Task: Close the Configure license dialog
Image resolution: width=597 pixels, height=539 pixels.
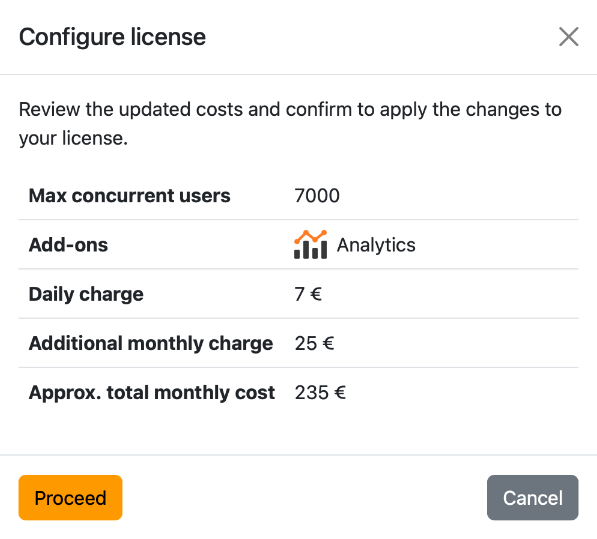Action: tap(568, 37)
